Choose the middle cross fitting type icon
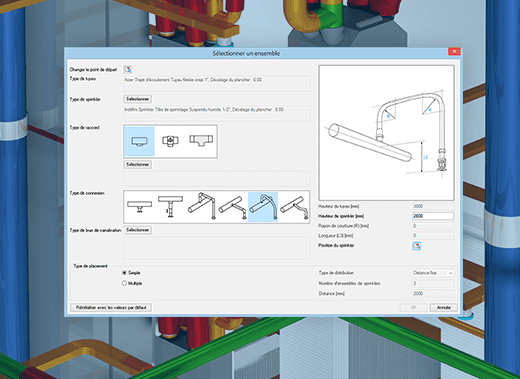This screenshot has height=379, width=520. click(170, 141)
